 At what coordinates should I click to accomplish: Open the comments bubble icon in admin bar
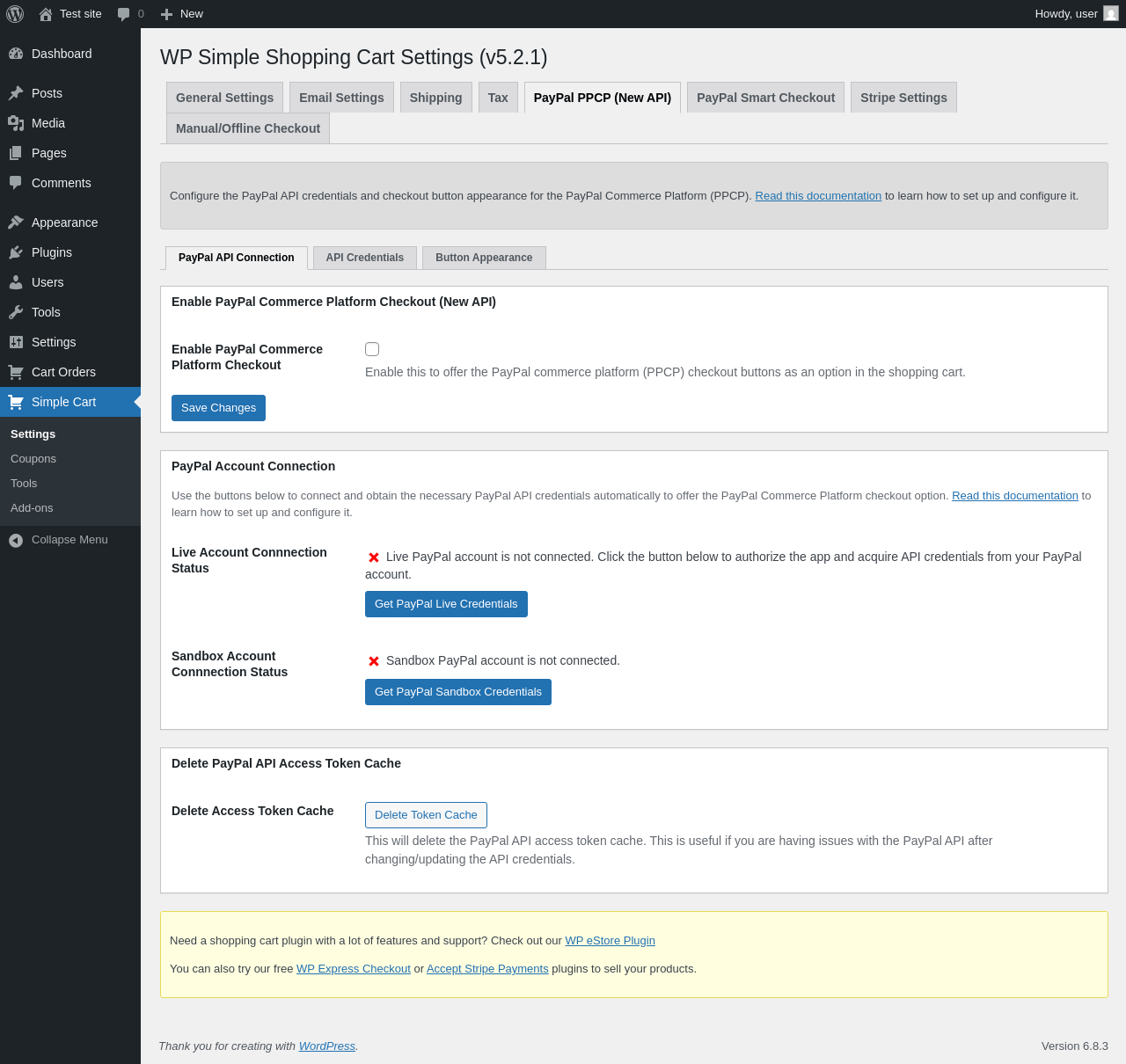tap(124, 14)
